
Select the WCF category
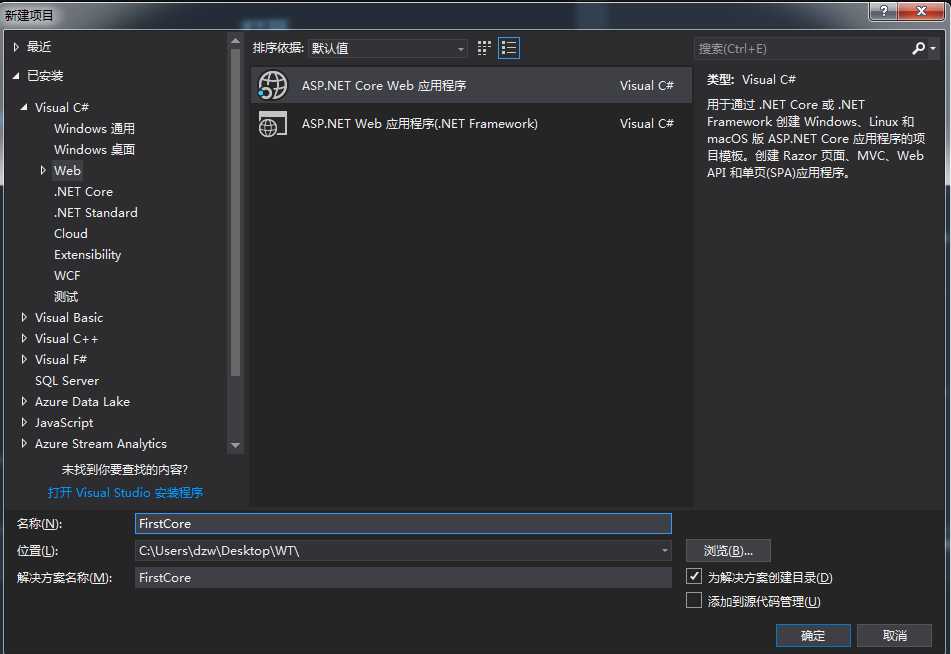point(67,275)
